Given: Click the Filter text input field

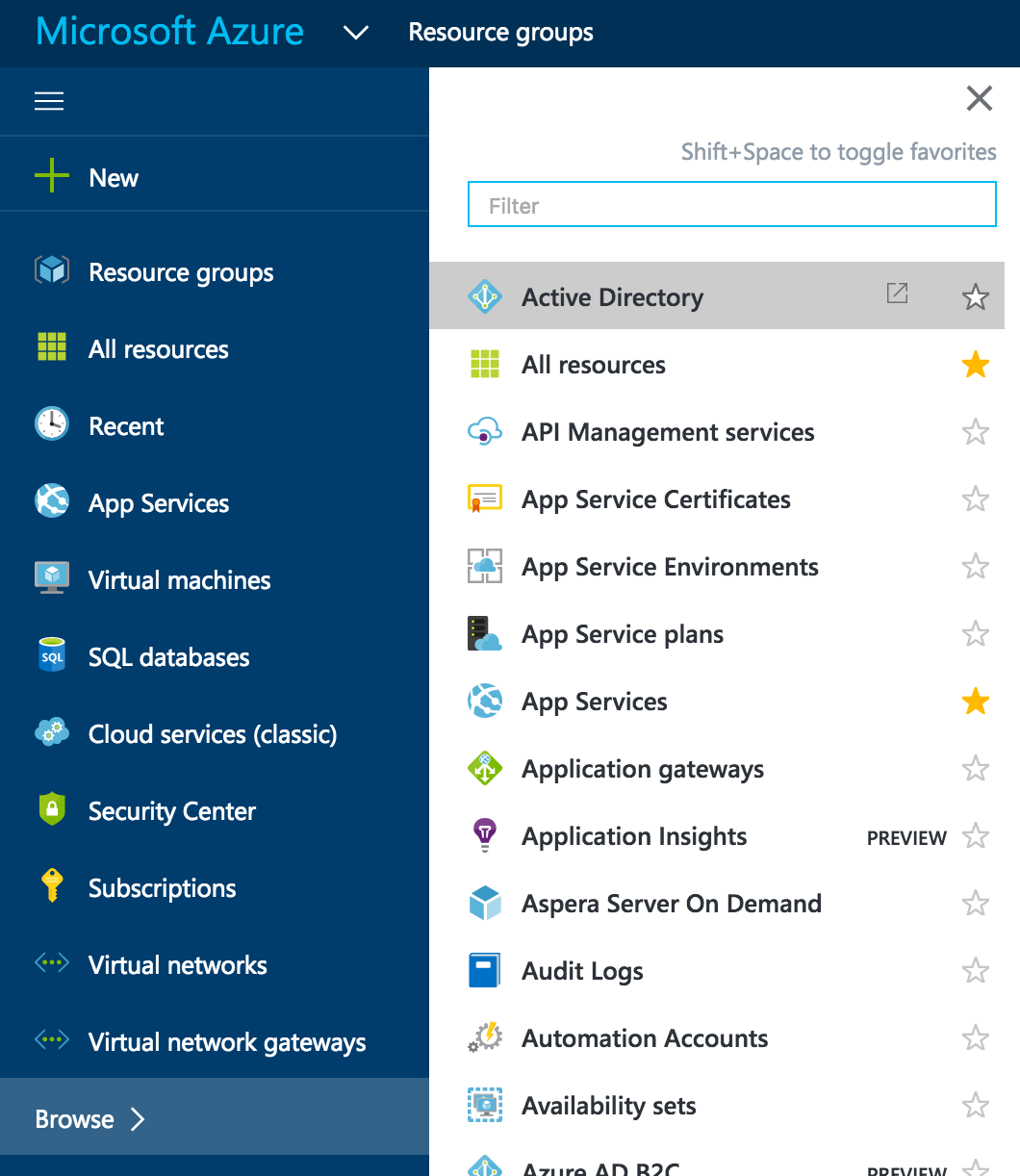Looking at the screenshot, I should [x=731, y=205].
